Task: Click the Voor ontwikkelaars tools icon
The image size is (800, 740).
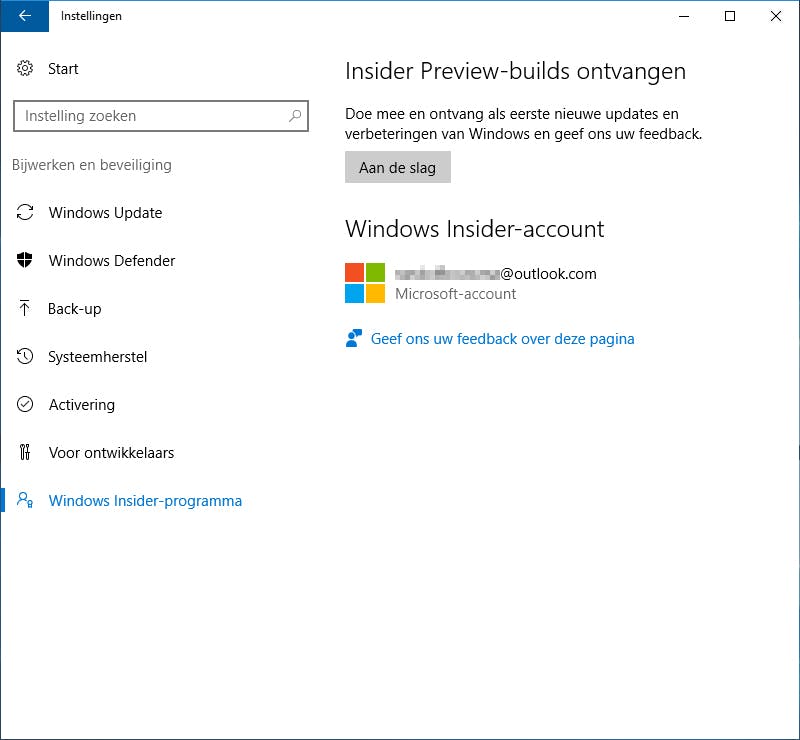Action: 25,453
